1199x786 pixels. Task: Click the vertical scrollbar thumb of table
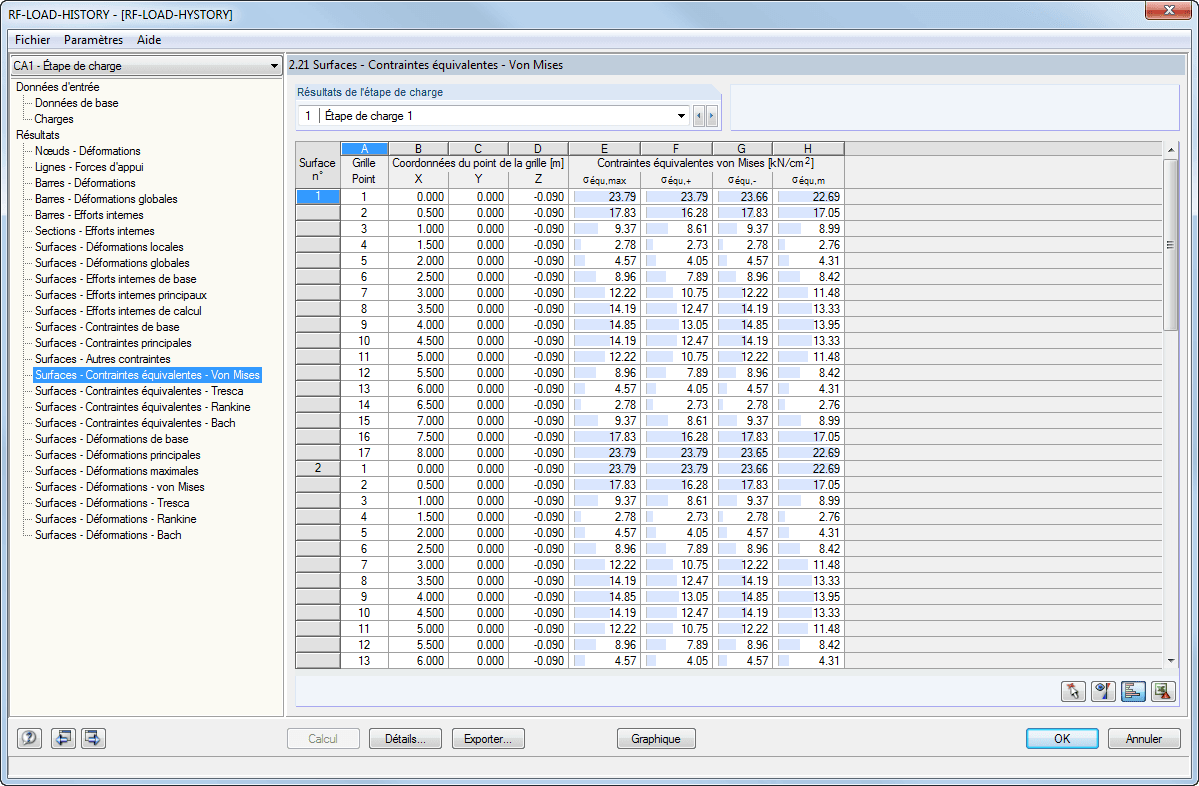tap(1171, 245)
